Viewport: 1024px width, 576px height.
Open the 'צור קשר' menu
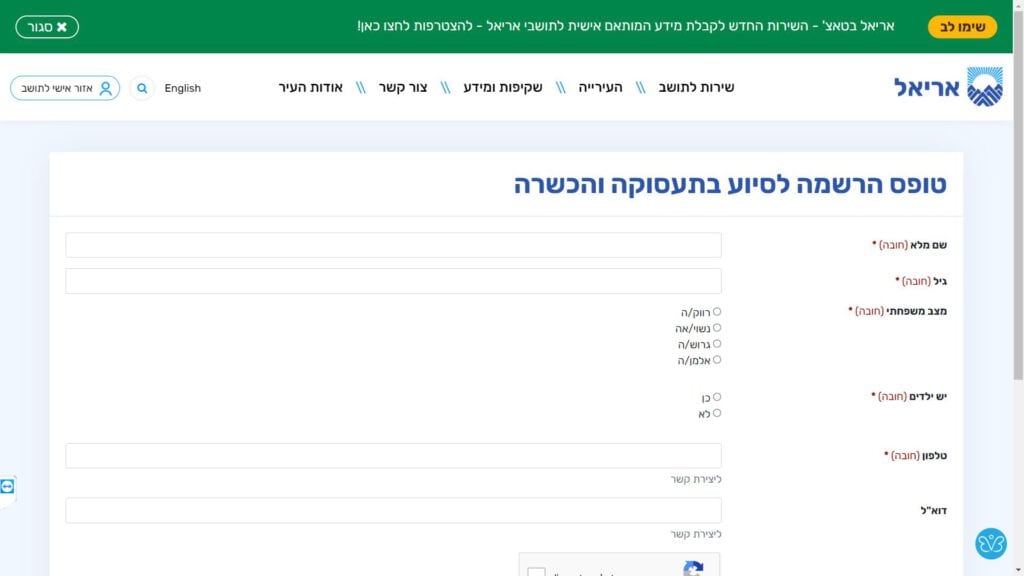403,88
